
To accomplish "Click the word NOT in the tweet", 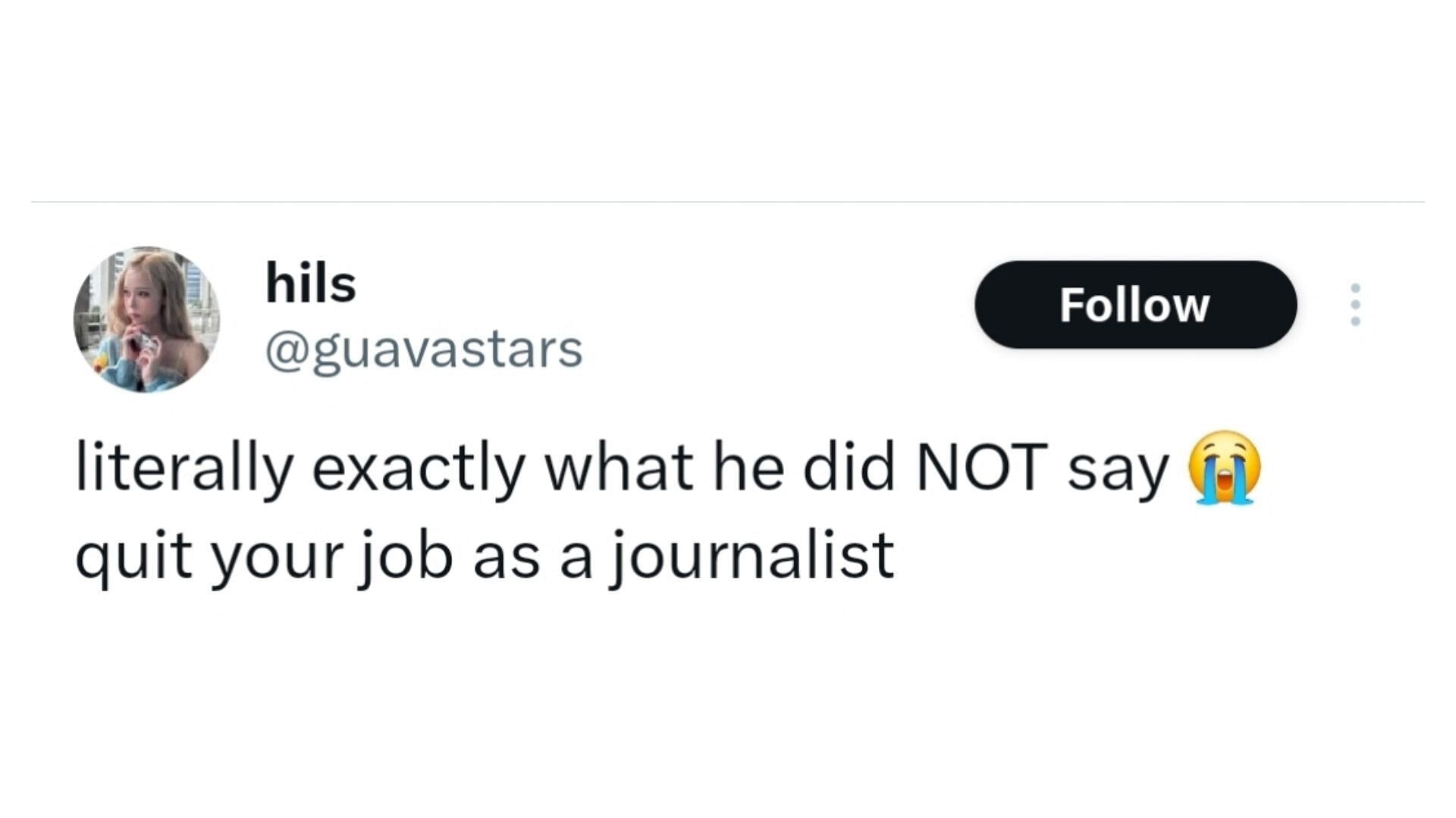I will (x=983, y=468).
